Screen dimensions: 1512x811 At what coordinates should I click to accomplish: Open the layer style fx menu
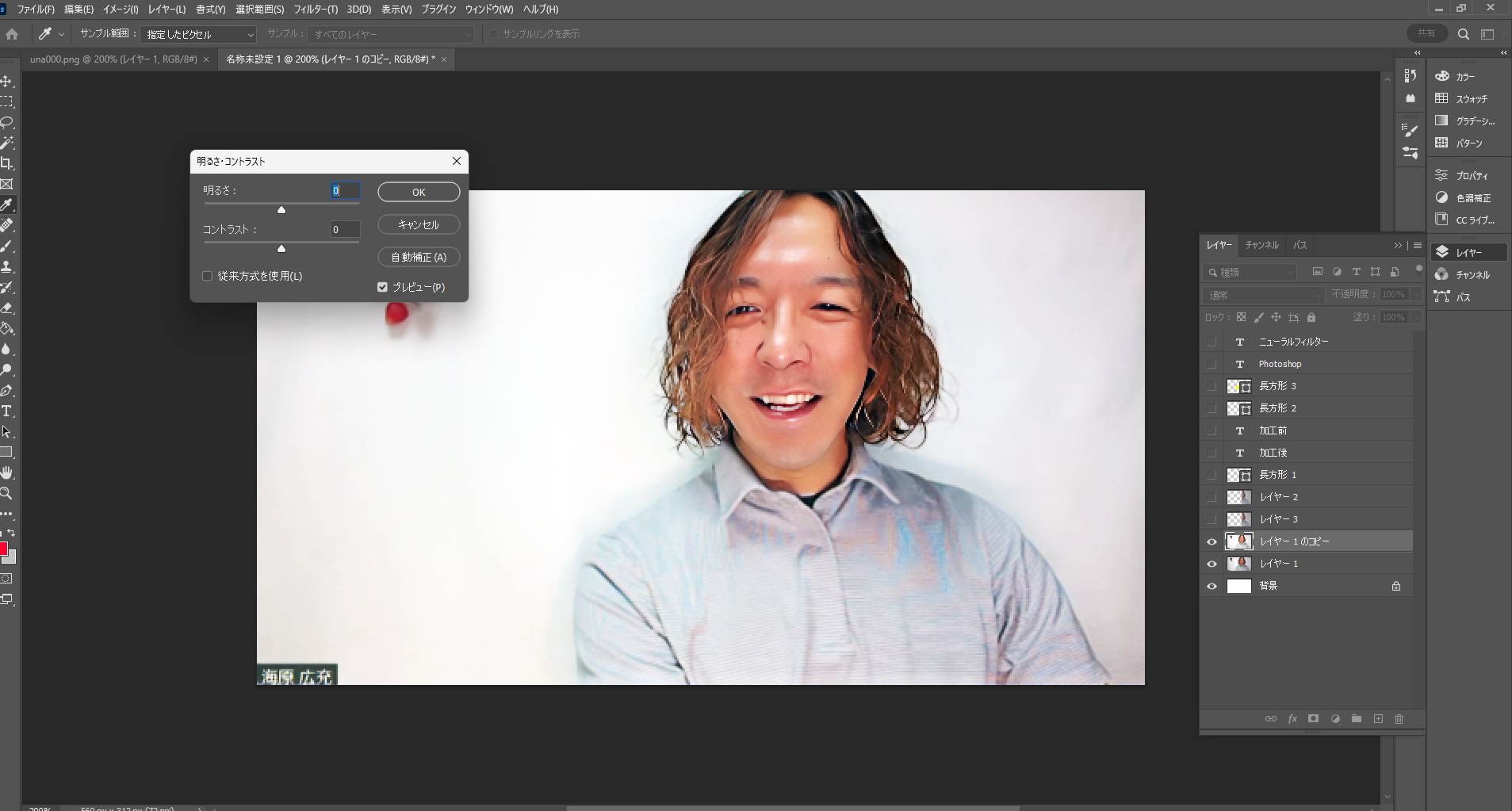(x=1292, y=719)
